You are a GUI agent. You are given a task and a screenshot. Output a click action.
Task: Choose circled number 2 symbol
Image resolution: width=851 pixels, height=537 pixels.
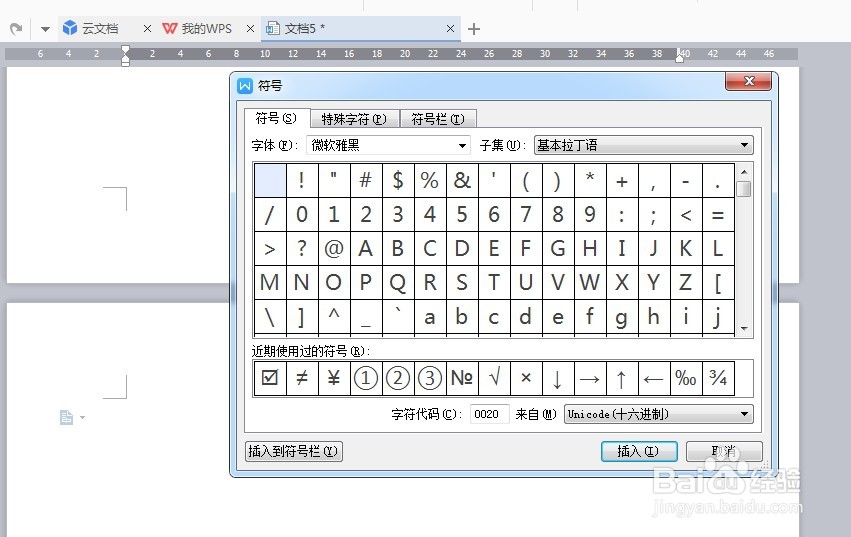(x=398, y=378)
